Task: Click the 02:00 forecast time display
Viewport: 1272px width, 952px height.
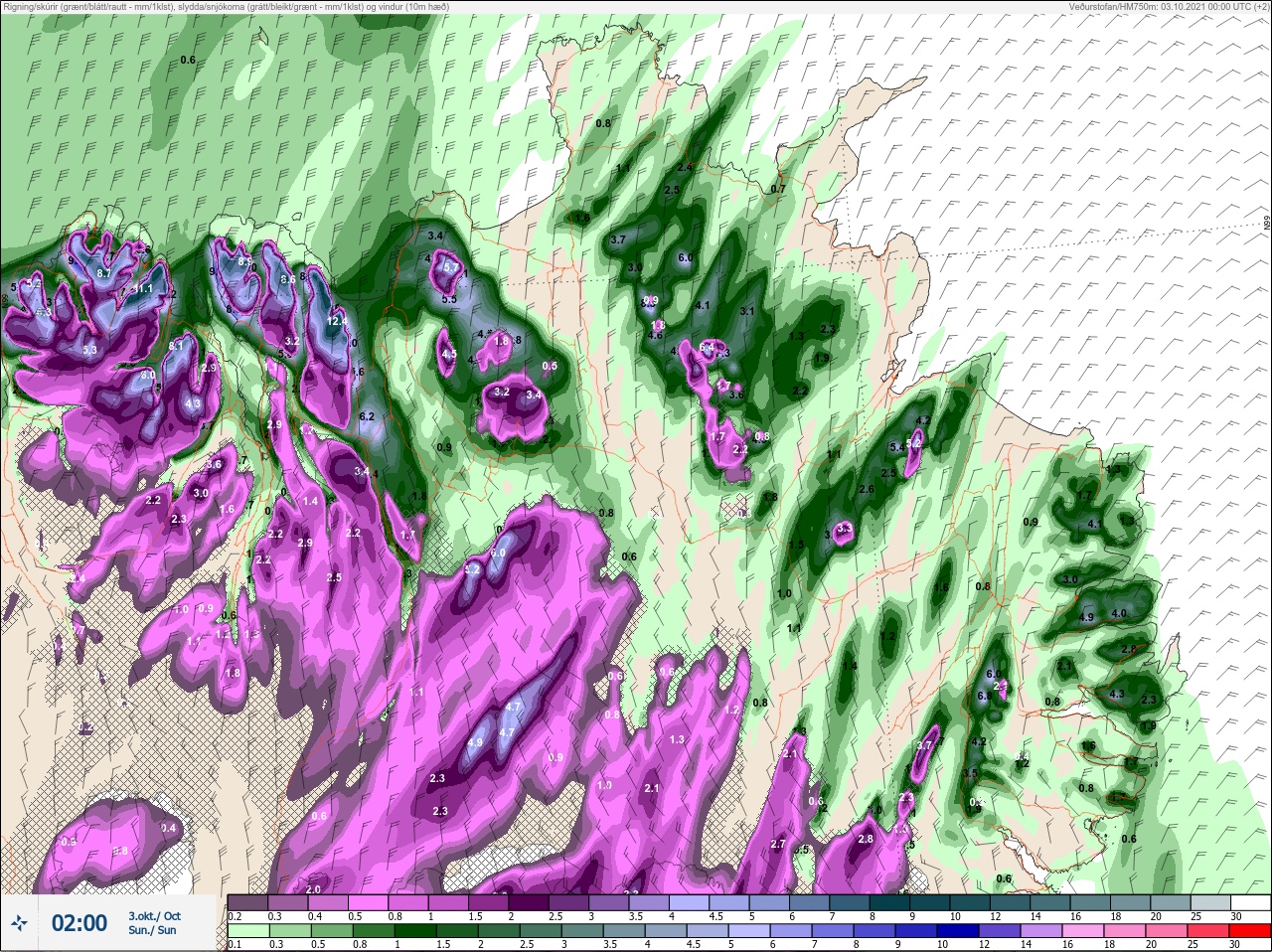Action: point(79,923)
